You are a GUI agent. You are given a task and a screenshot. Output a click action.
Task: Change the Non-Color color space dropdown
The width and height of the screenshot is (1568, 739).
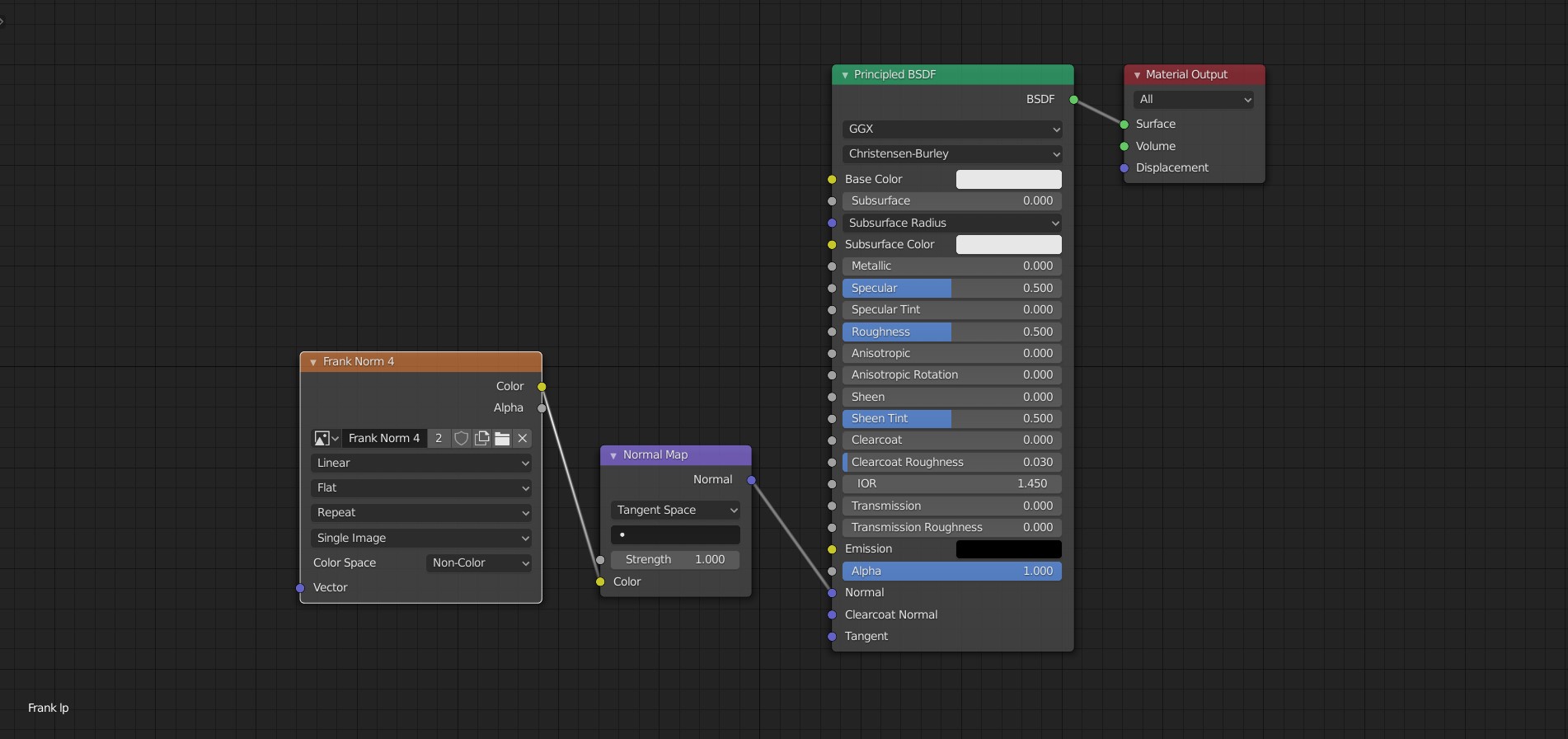coord(479,563)
